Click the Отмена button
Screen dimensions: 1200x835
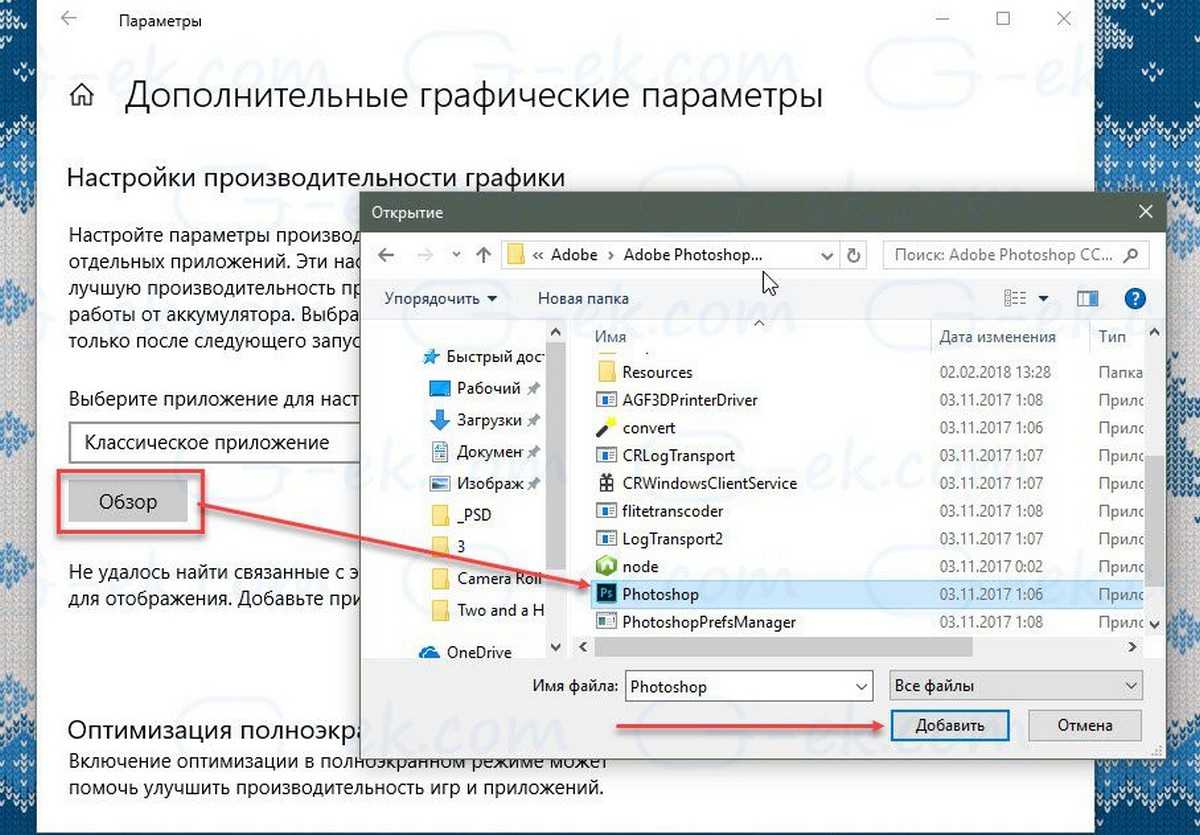pyautogui.click(x=1085, y=725)
